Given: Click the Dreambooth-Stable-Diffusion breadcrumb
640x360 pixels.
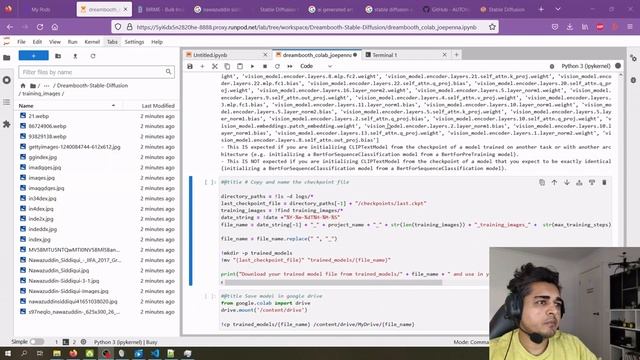Looking at the screenshot, I should click(x=92, y=85).
